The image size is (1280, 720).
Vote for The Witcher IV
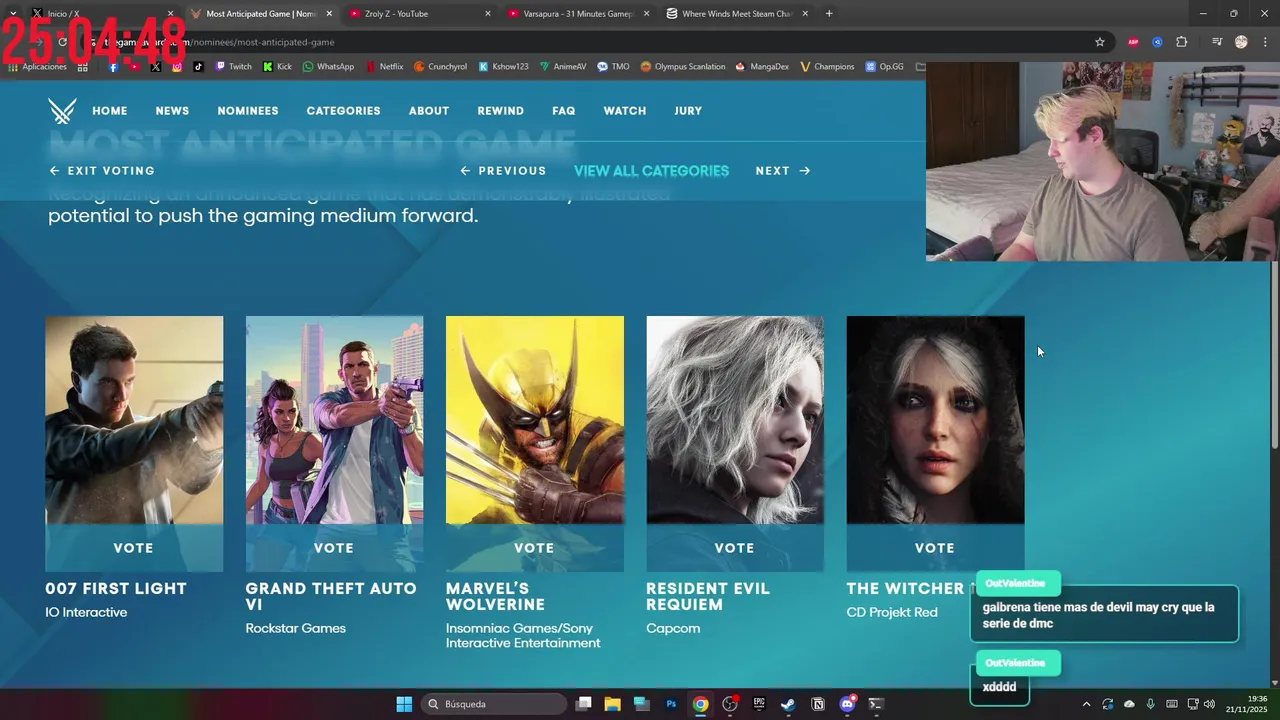[935, 548]
